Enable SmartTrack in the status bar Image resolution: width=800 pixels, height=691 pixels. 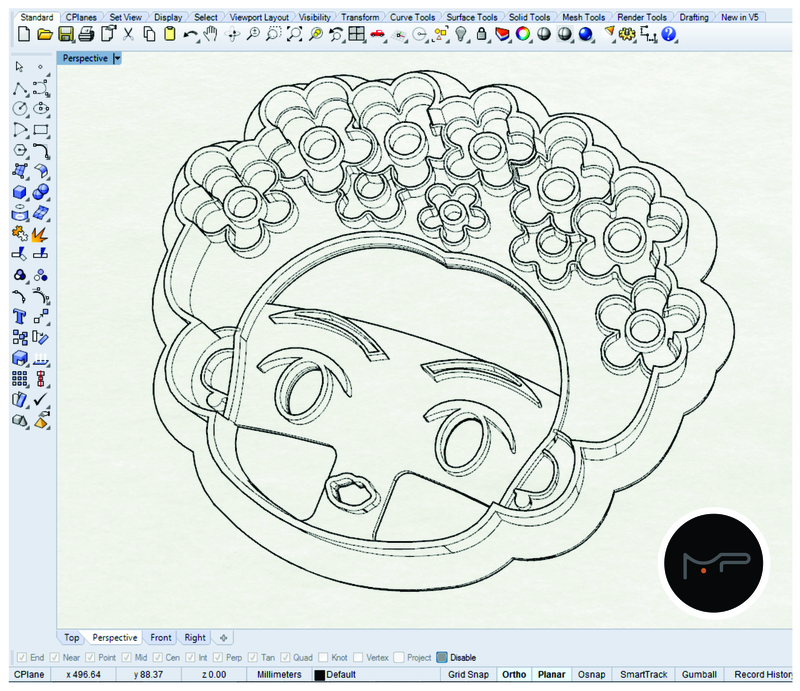pyautogui.click(x=643, y=675)
